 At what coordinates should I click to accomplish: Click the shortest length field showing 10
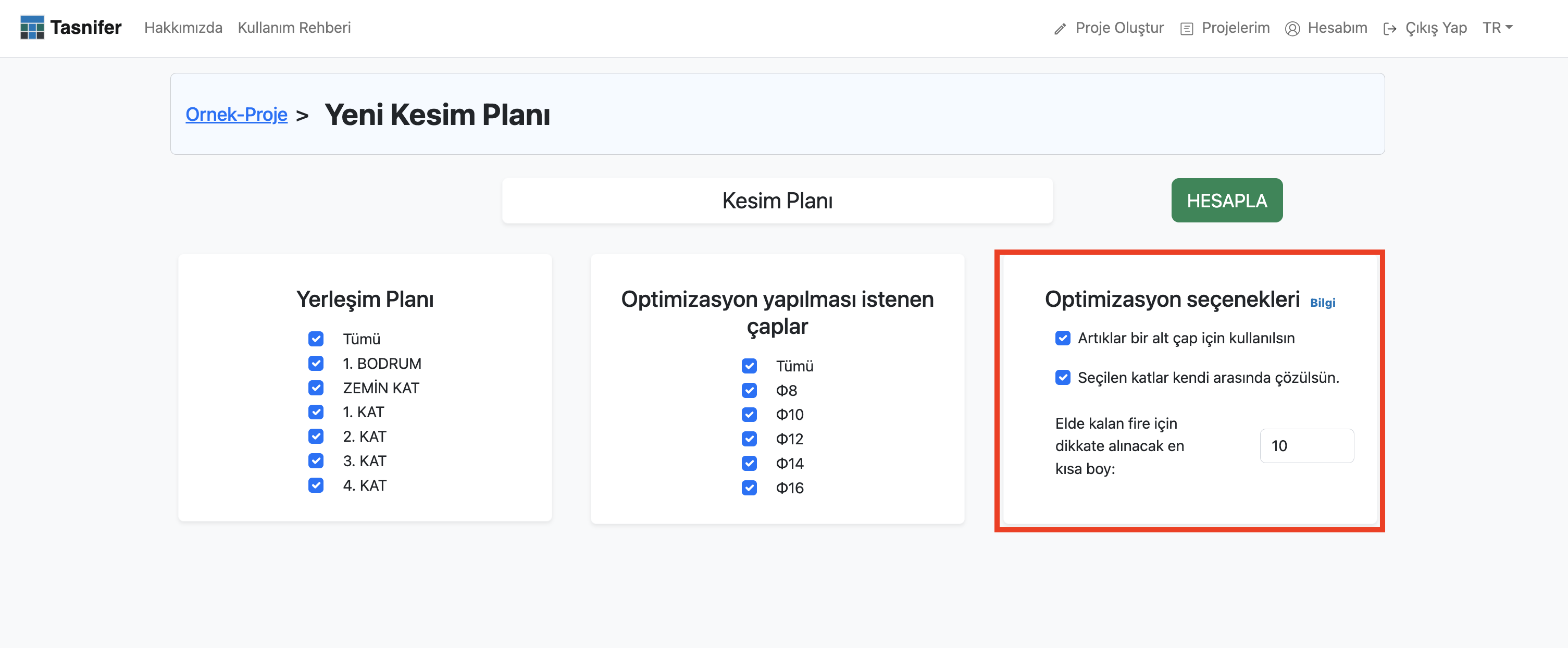point(1306,446)
